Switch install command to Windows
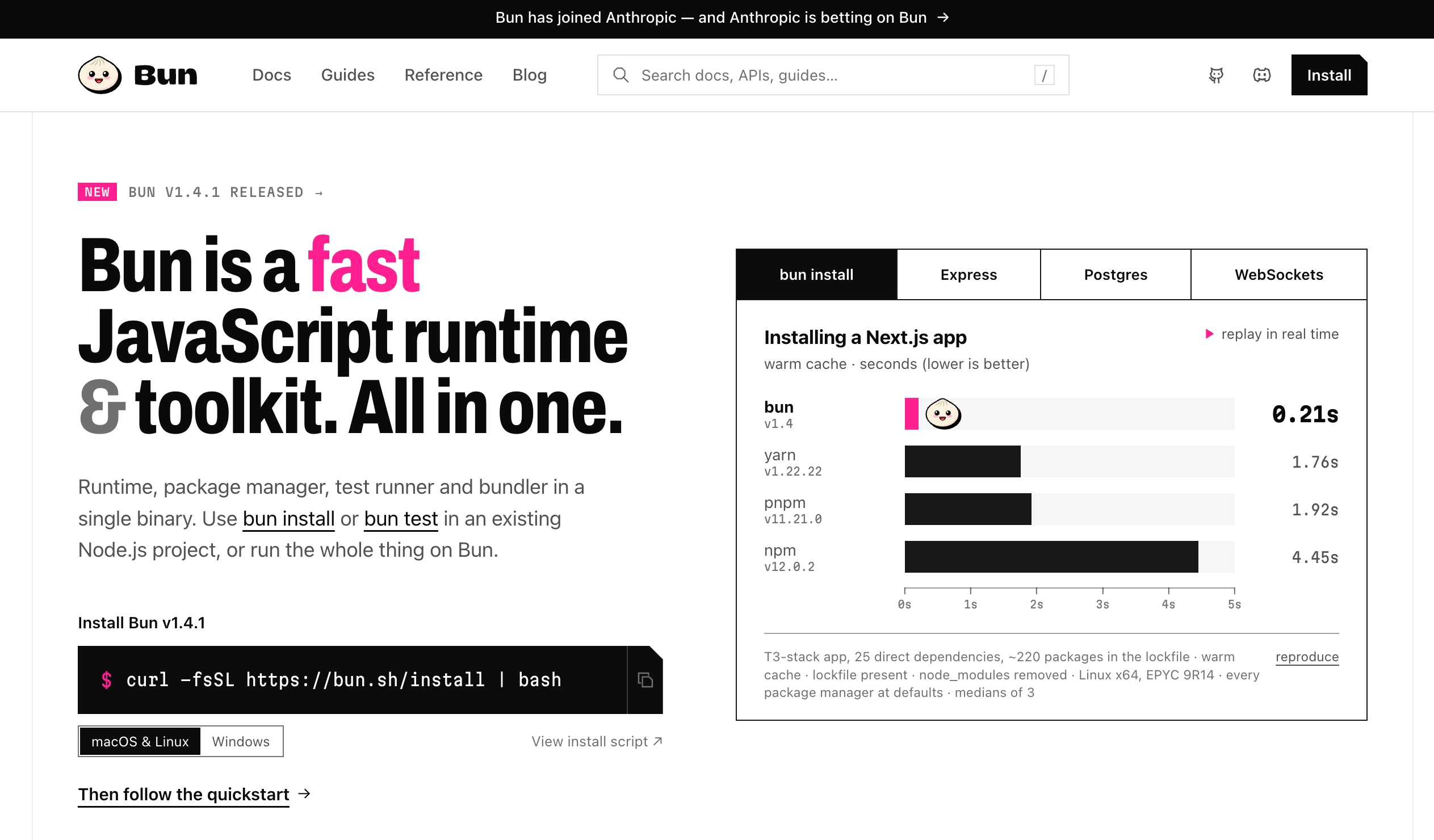 (241, 741)
